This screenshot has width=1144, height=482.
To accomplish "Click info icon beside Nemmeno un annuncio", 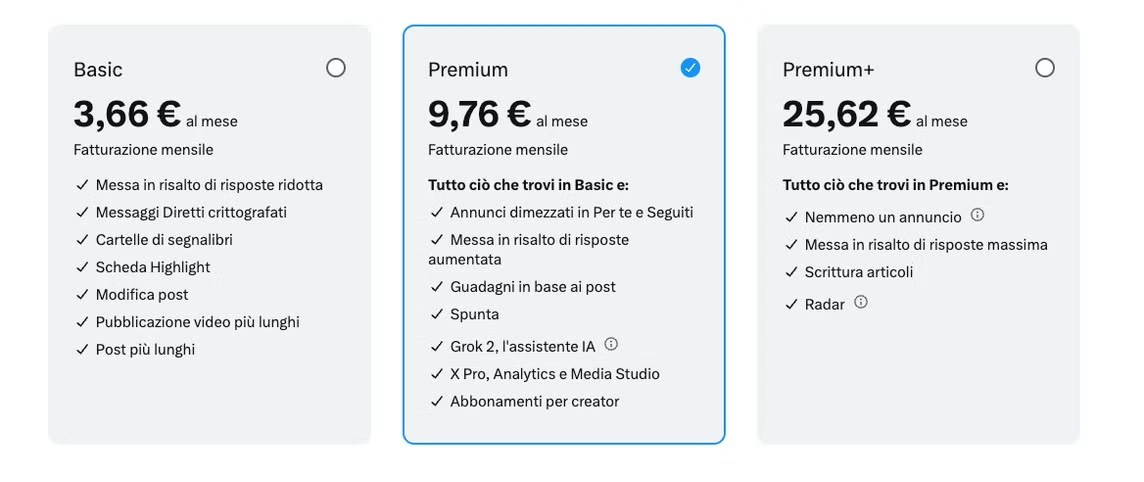I will 978,215.
